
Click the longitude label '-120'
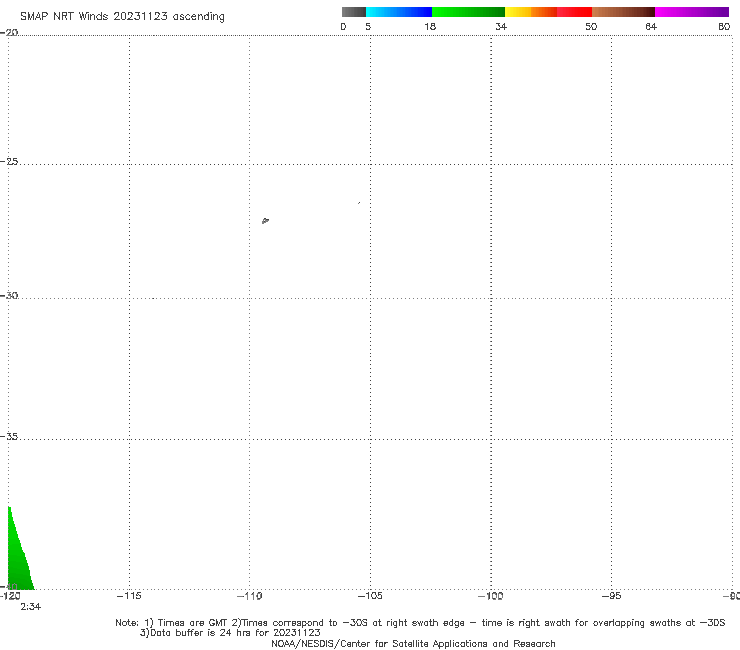[10, 596]
